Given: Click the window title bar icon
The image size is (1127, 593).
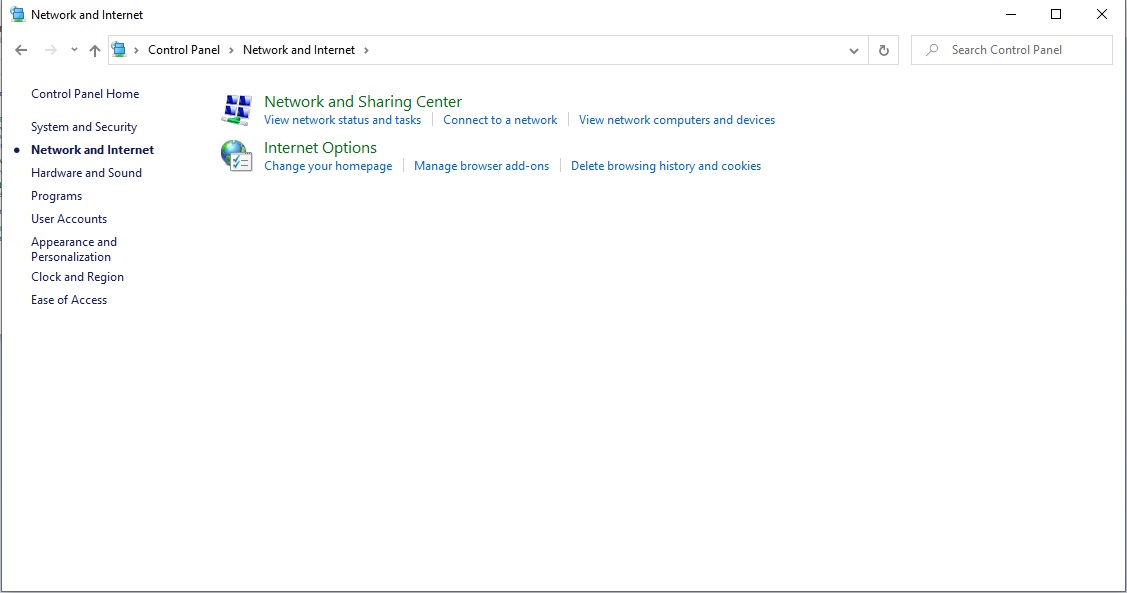Looking at the screenshot, I should [x=17, y=14].
